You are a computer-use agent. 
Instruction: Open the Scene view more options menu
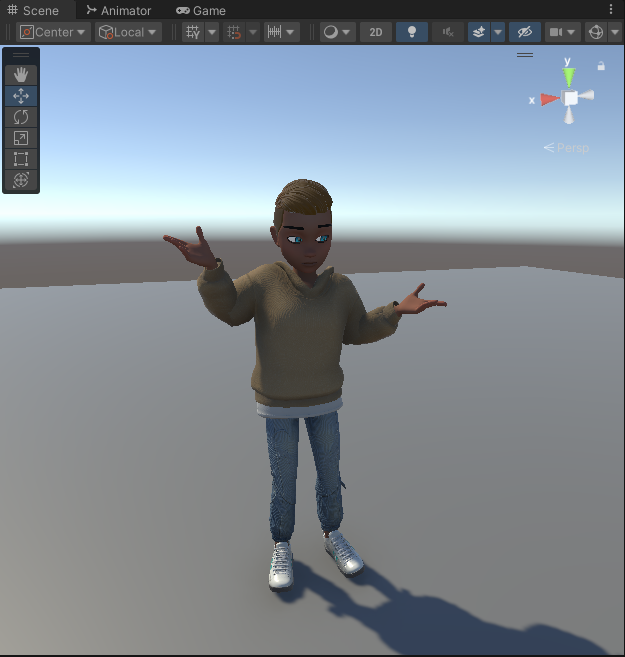[611, 10]
